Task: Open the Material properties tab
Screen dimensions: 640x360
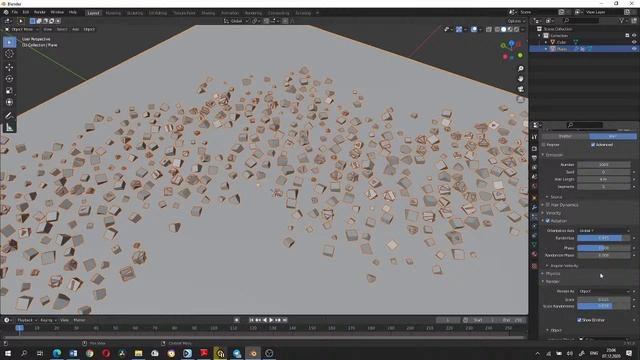Action: pyautogui.click(x=534, y=254)
